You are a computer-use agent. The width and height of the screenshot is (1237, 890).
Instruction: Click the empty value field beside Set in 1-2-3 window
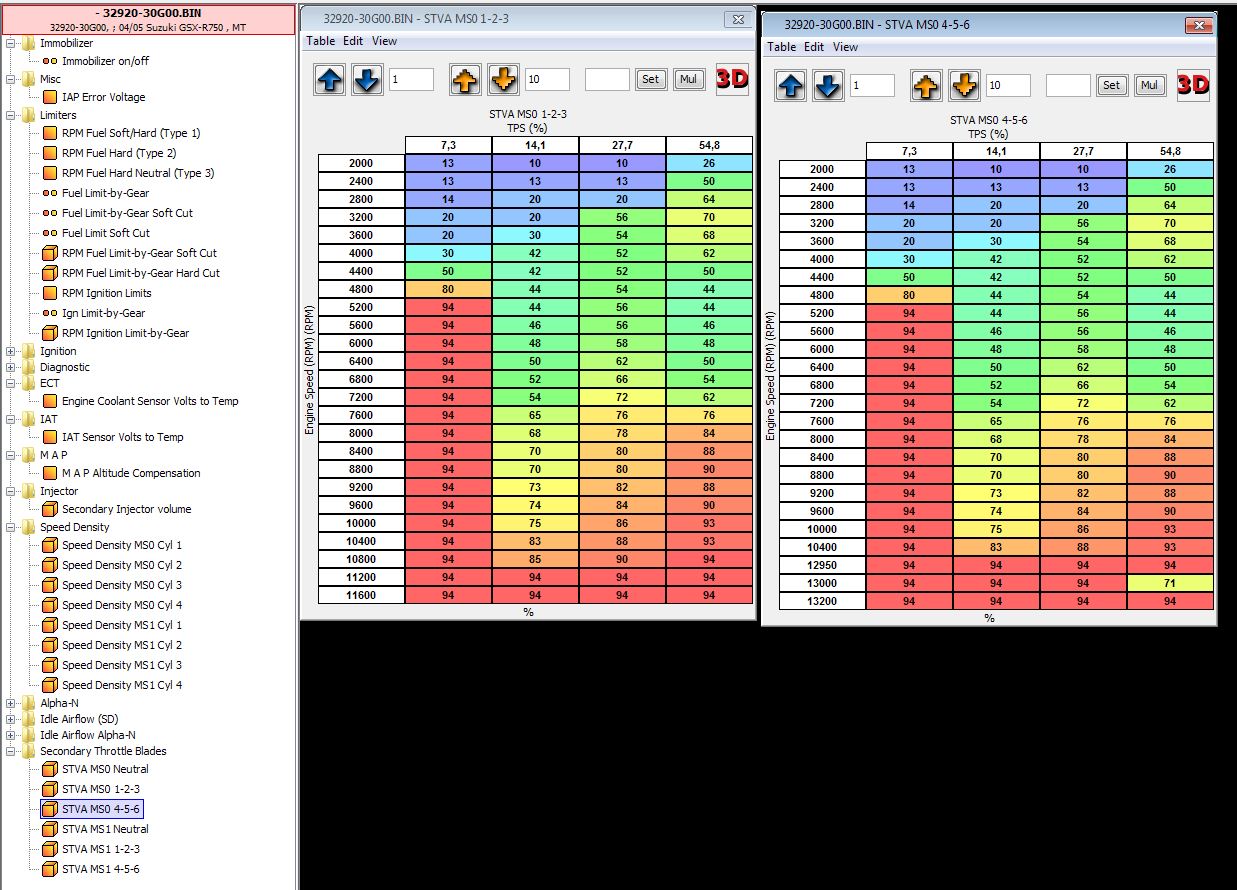(607, 80)
